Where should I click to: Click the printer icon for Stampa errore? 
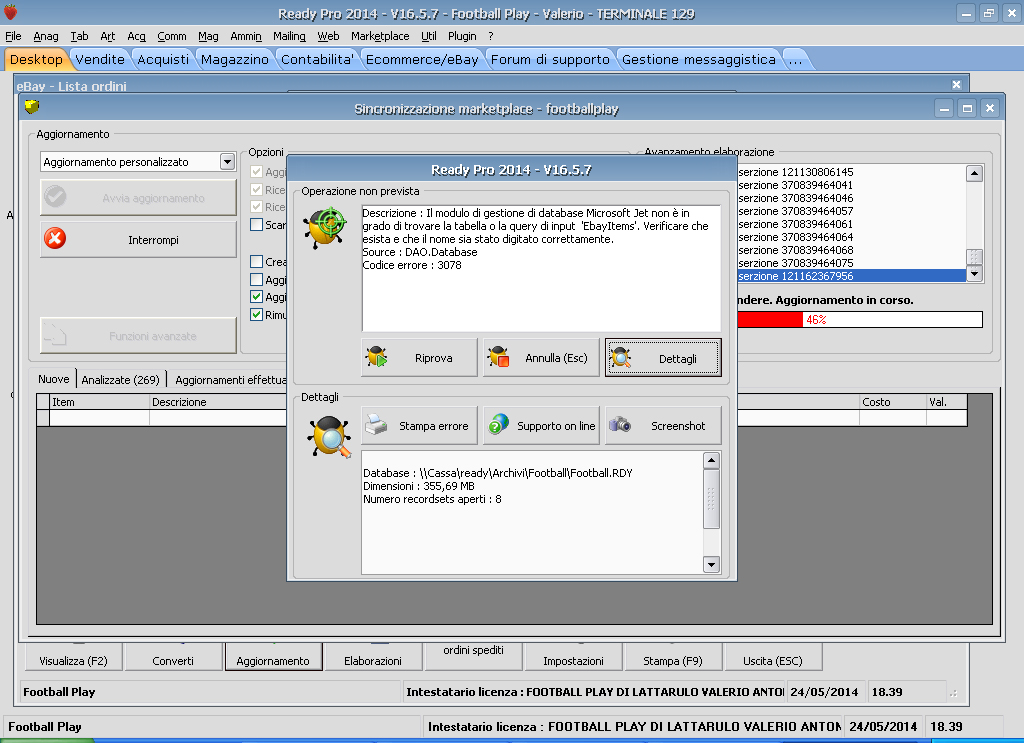click(376, 425)
